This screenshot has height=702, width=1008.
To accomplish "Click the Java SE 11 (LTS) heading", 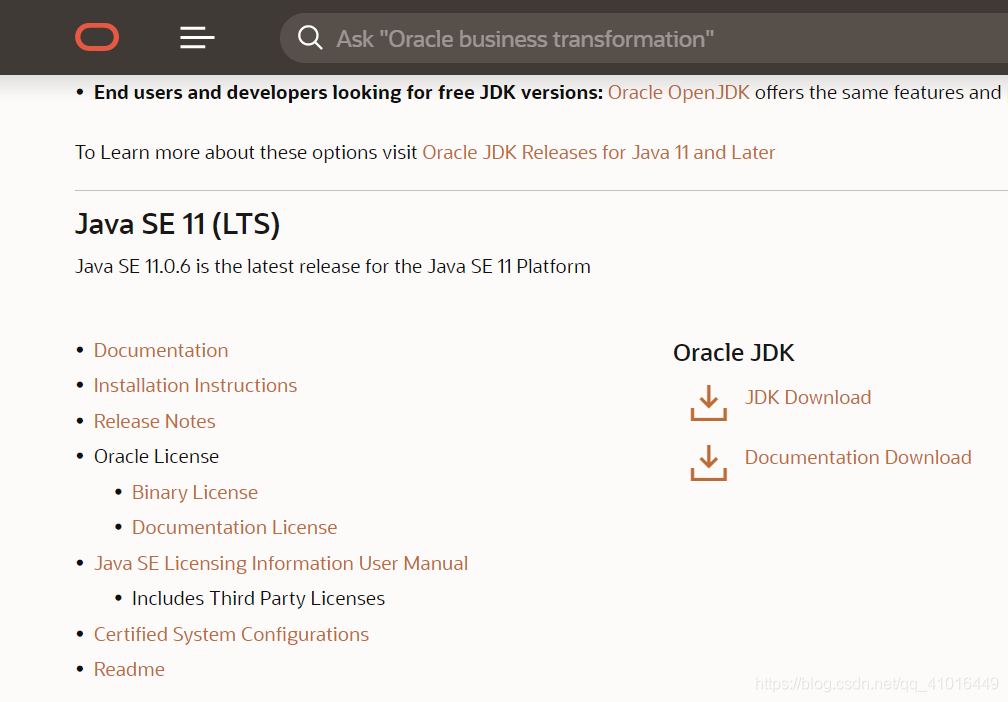I will pyautogui.click(x=177, y=224).
